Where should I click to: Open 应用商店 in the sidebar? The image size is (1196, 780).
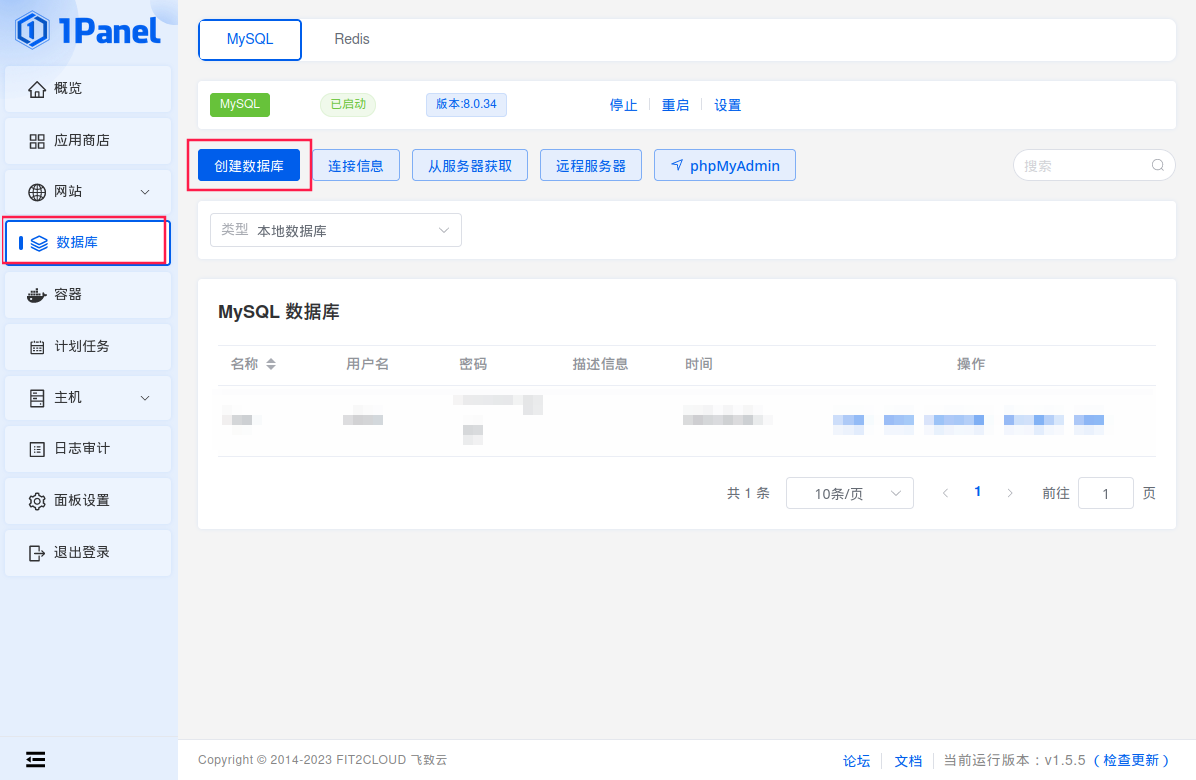click(88, 141)
